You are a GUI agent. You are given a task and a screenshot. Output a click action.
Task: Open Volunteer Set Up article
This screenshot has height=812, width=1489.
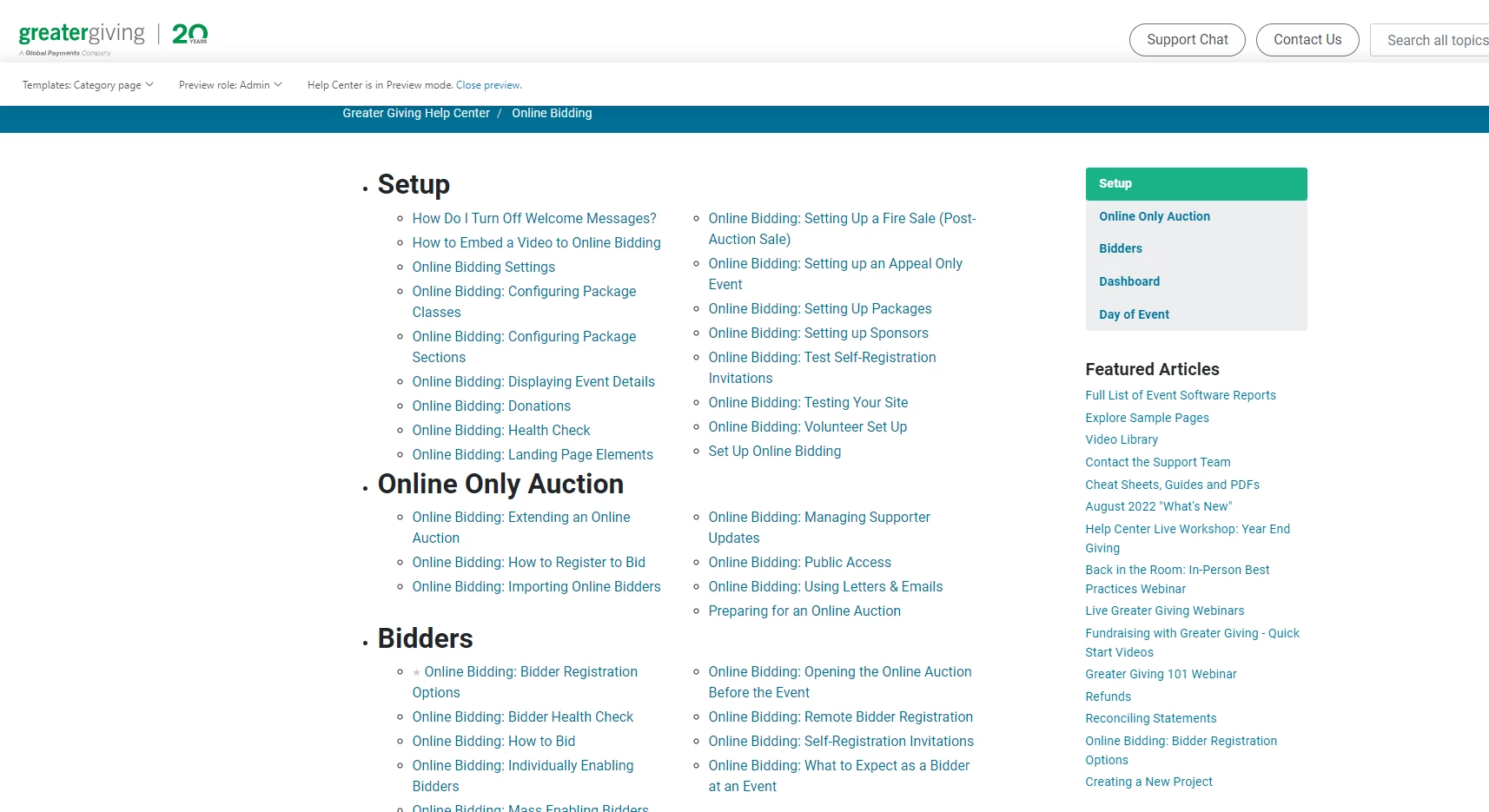click(x=808, y=427)
